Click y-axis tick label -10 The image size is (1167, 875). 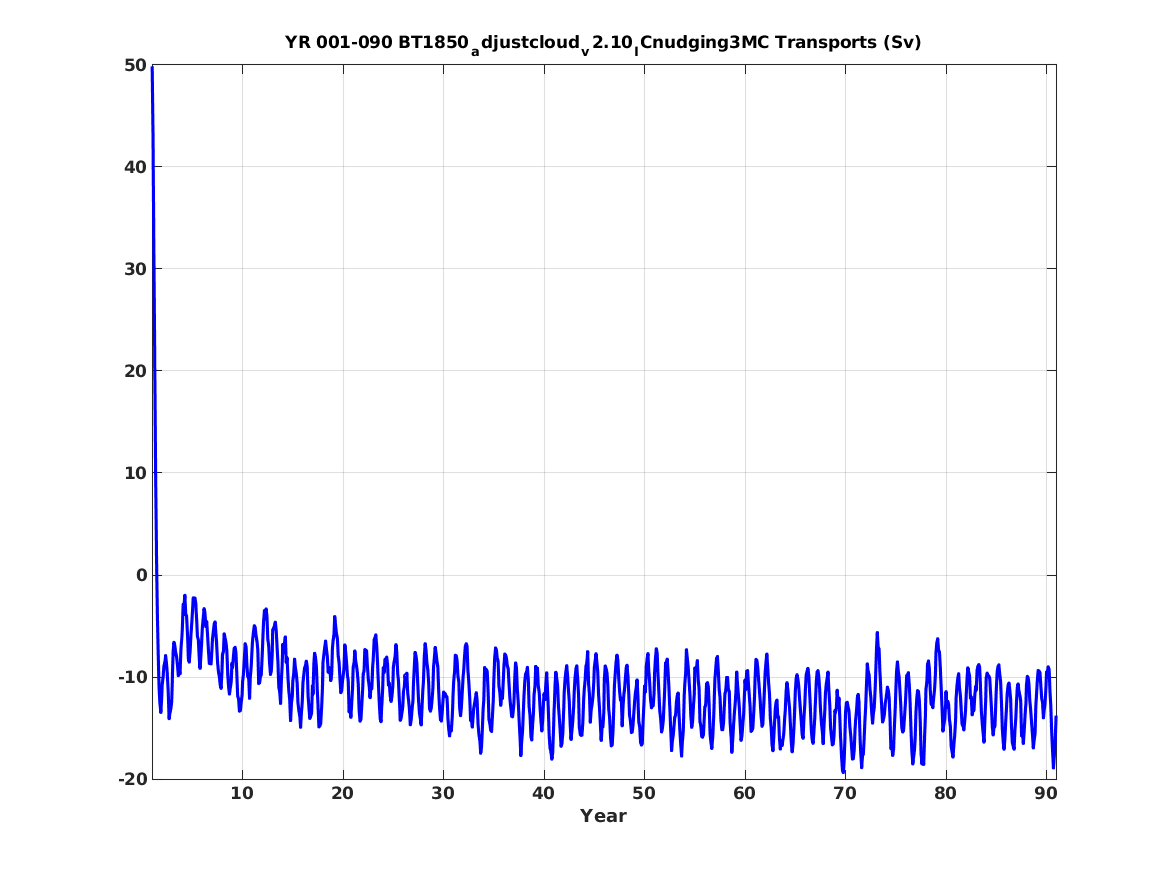pyautogui.click(x=132, y=677)
